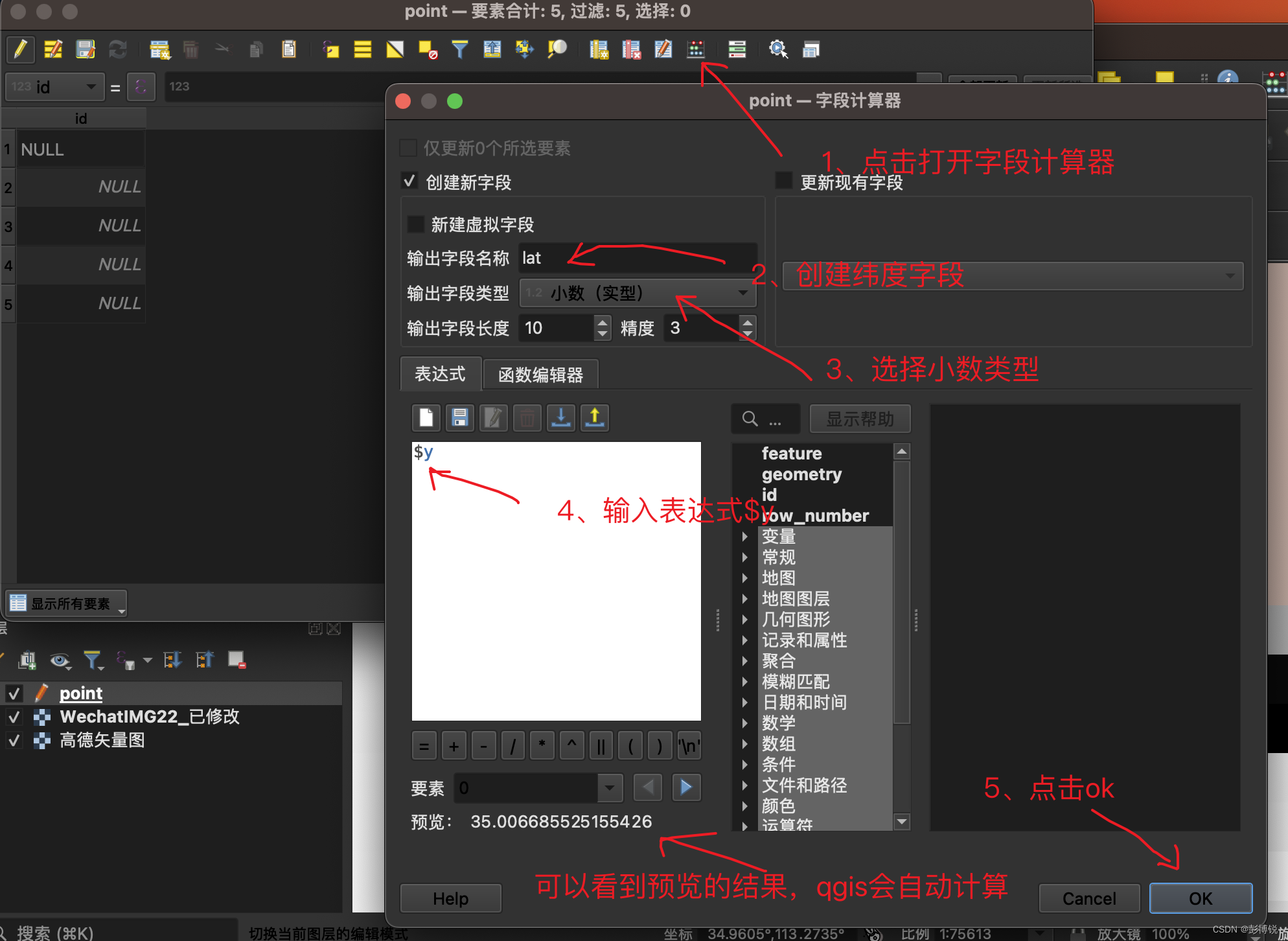This screenshot has height=941, width=1288.
Task: Open 输出字段类型 dropdown
Action: tap(638, 294)
